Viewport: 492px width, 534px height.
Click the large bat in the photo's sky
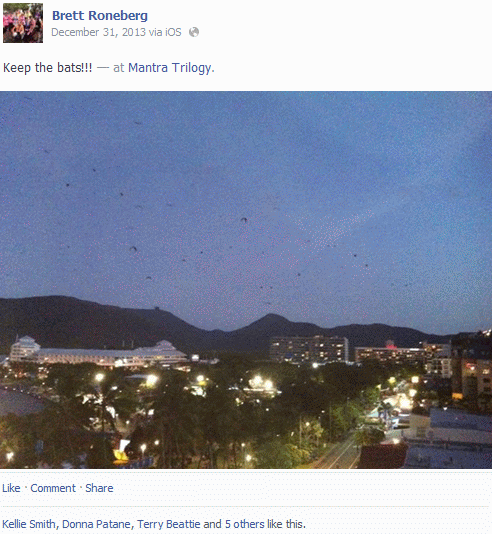pos(244,220)
